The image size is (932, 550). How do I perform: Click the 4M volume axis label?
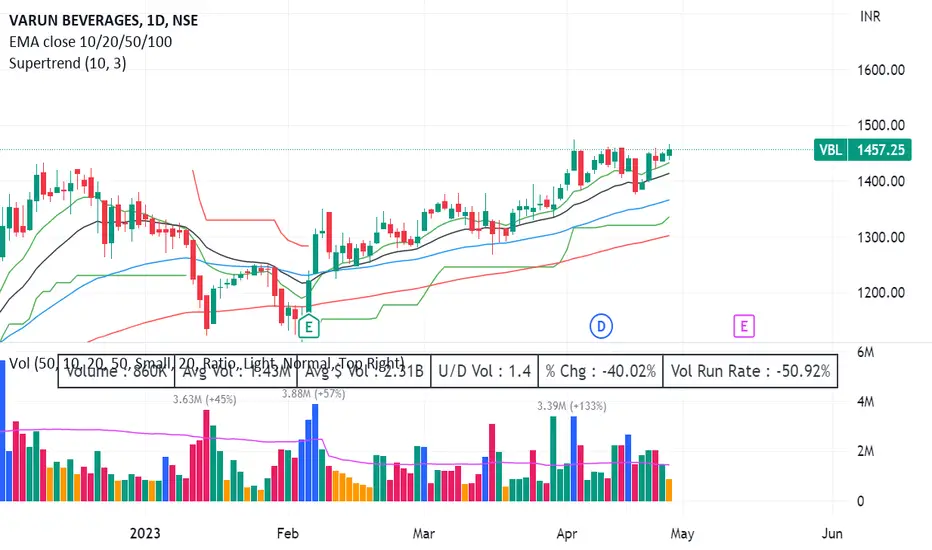point(865,401)
